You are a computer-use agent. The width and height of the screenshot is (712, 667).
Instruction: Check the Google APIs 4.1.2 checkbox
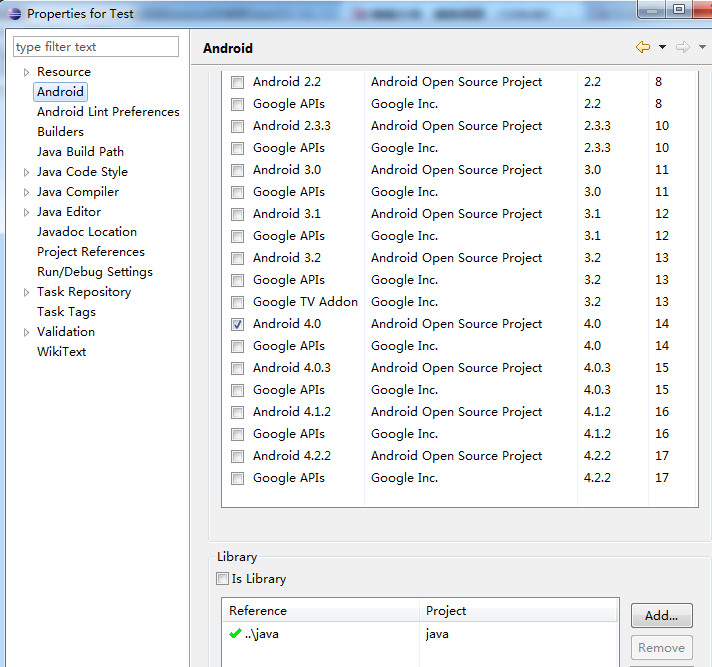coord(237,435)
